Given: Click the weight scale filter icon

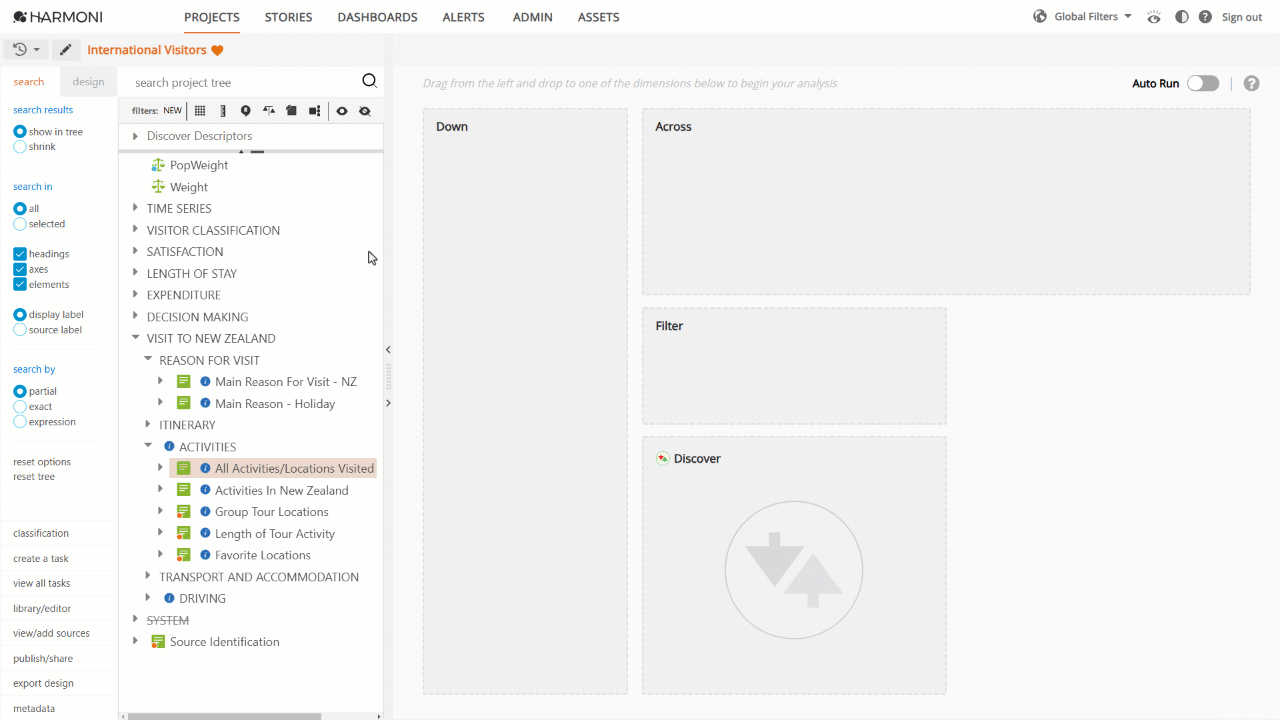Looking at the screenshot, I should pyautogui.click(x=268, y=111).
